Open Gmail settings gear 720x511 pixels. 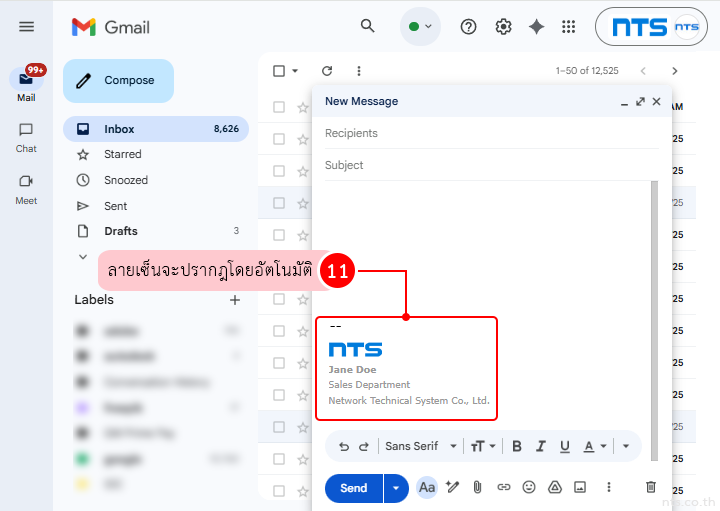click(x=503, y=27)
